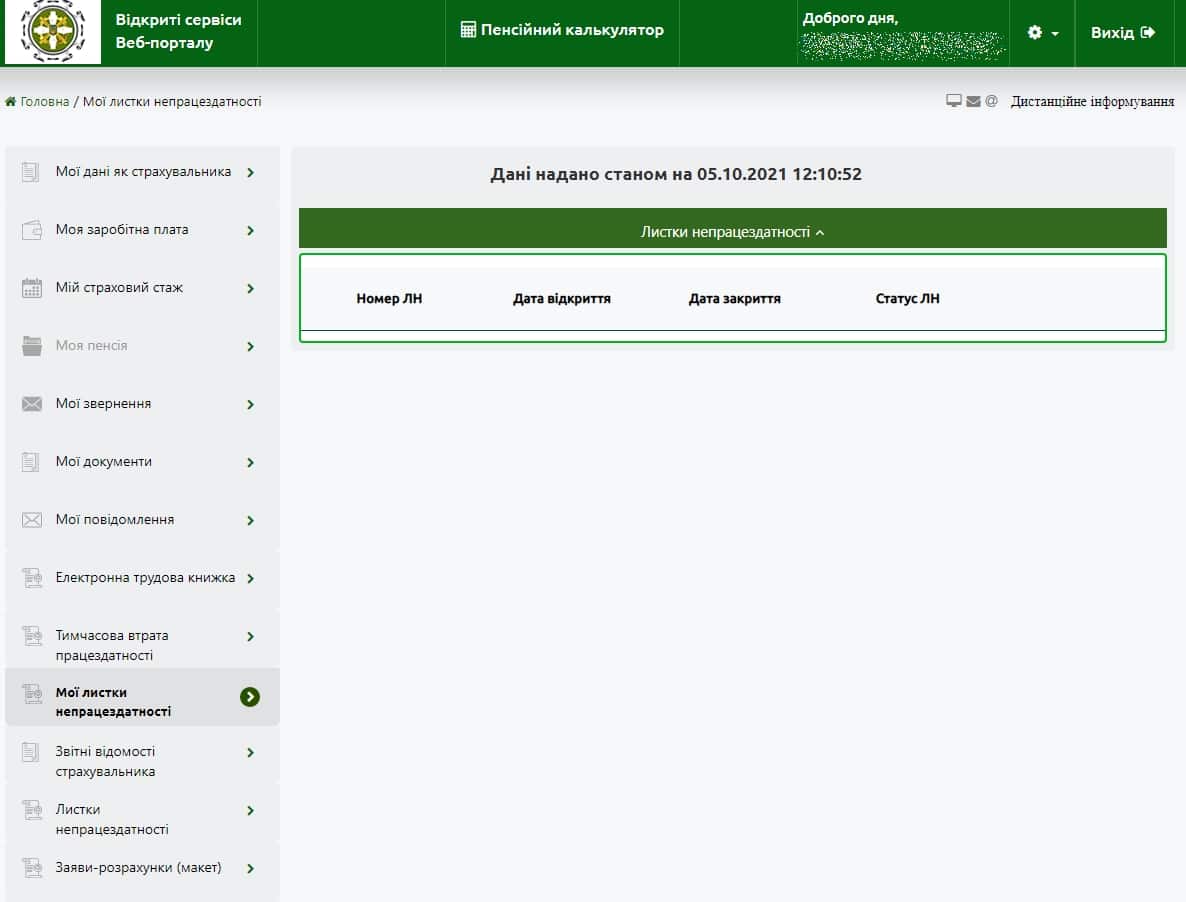Click the envelope icon for Мої звернення
1186x902 pixels.
[32, 404]
